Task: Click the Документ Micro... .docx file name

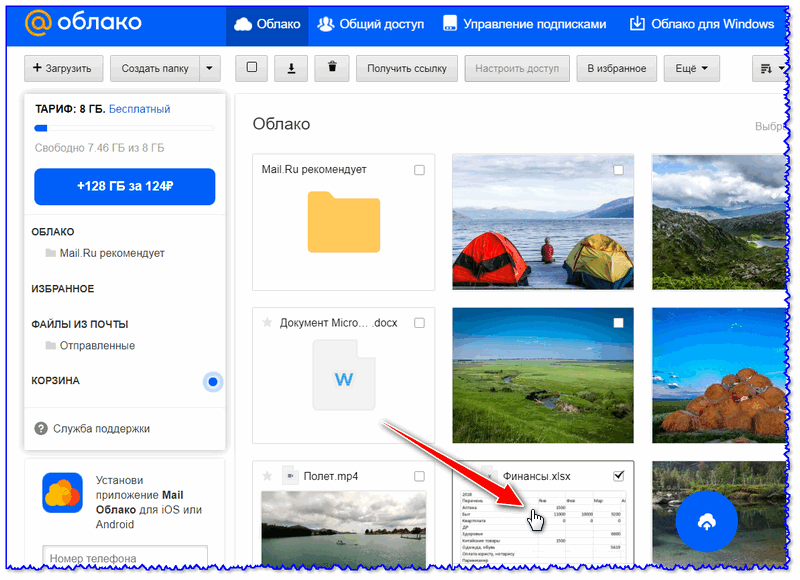Action: tap(338, 323)
